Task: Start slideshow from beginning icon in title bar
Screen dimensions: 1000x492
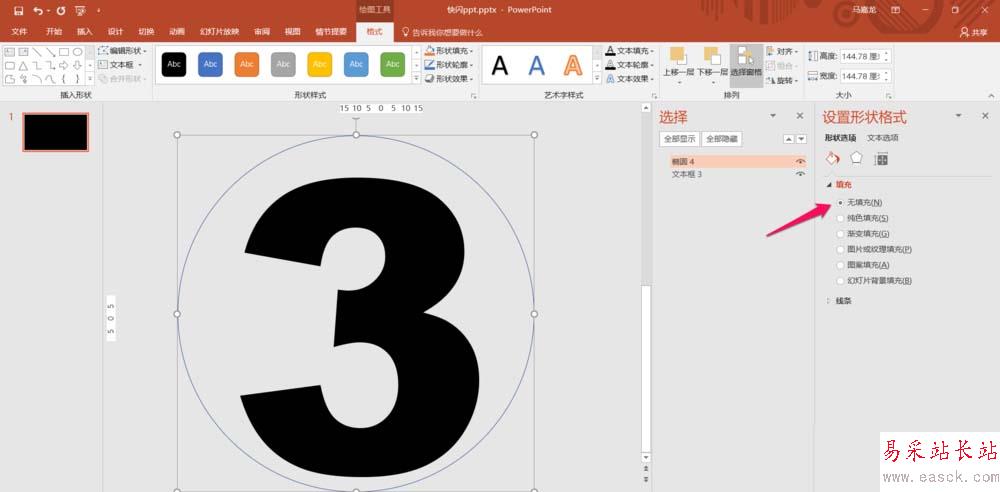Action: pos(80,11)
